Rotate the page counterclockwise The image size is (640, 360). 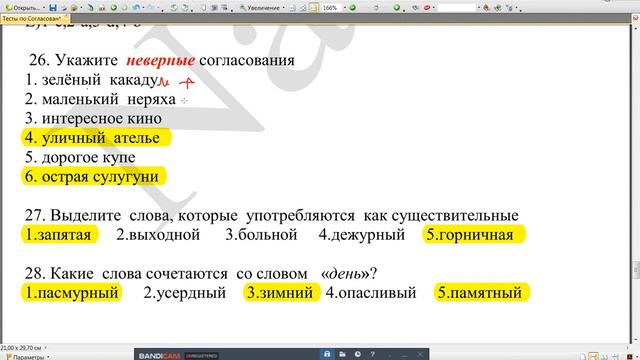pos(173,8)
